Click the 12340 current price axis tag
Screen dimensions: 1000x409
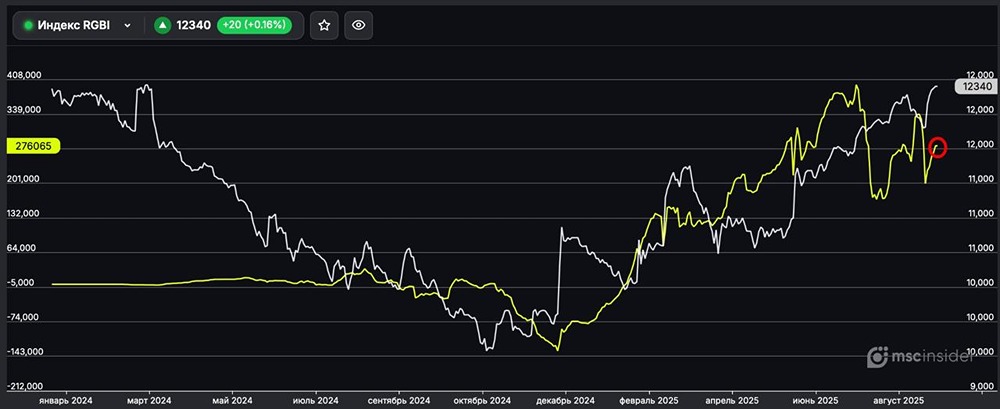(976, 87)
